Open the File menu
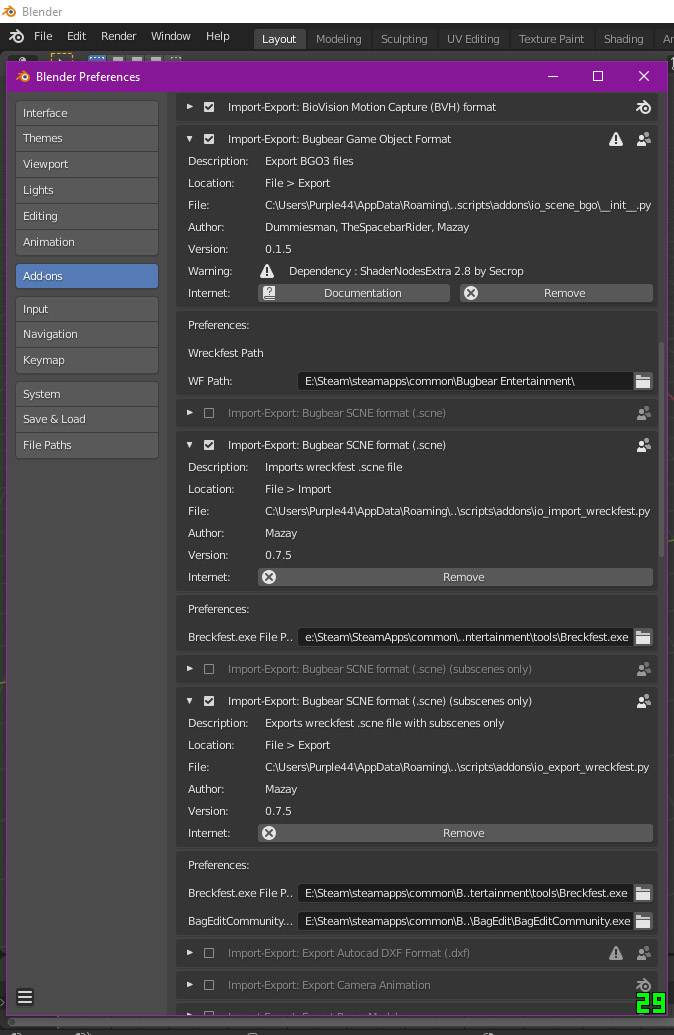The height and width of the screenshot is (1035, 674). tap(43, 36)
